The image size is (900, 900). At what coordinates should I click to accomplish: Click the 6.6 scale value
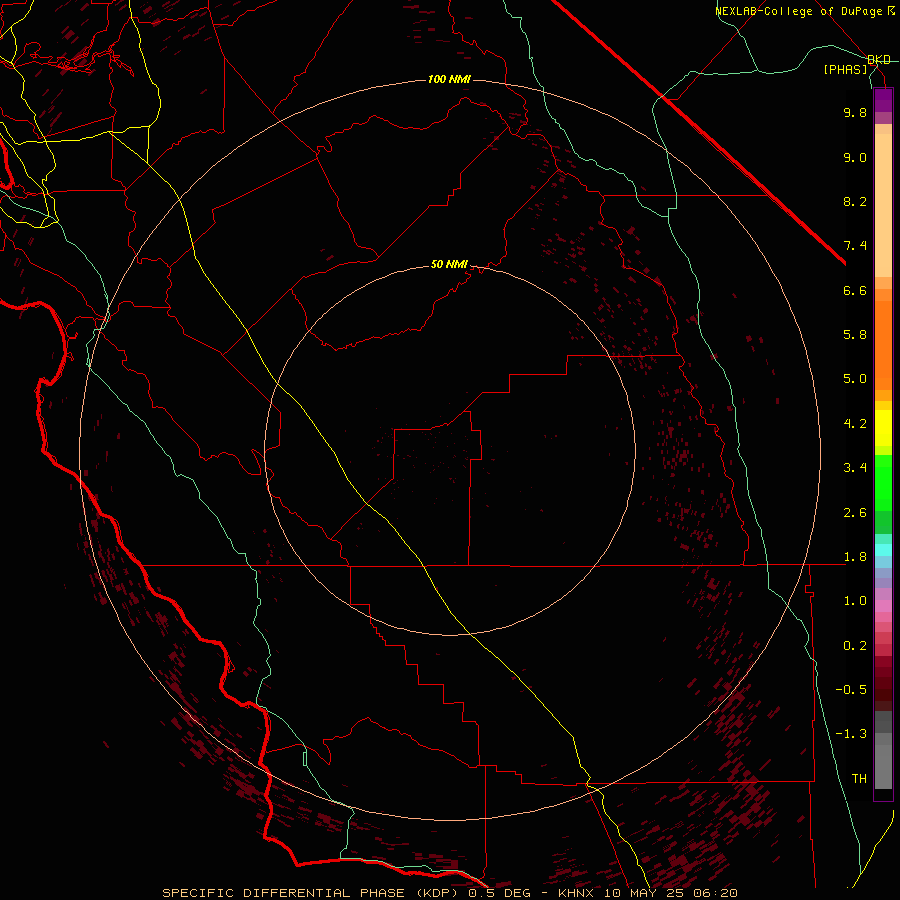click(x=855, y=290)
